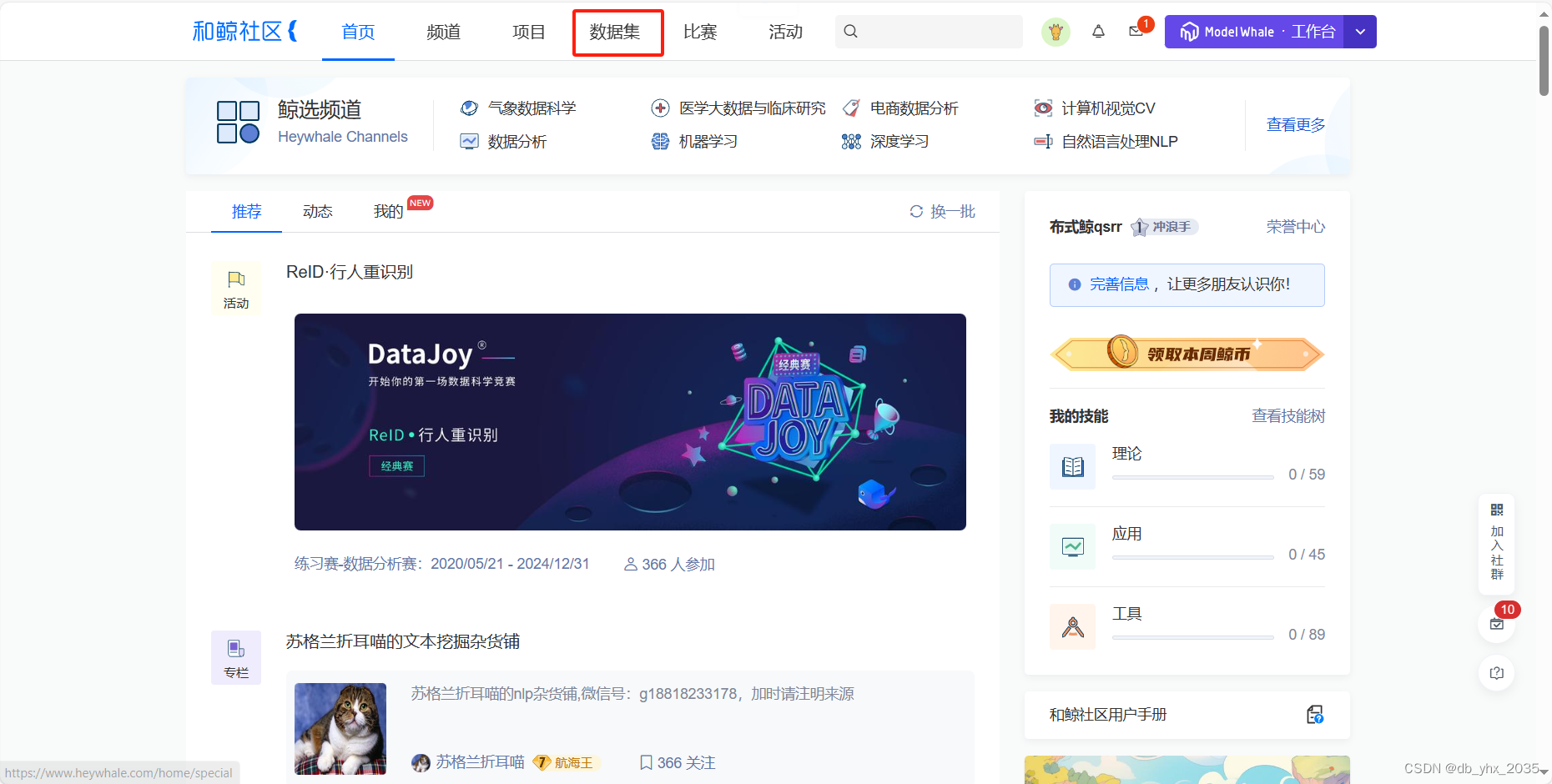Open the mail inbox icon

point(1136,32)
